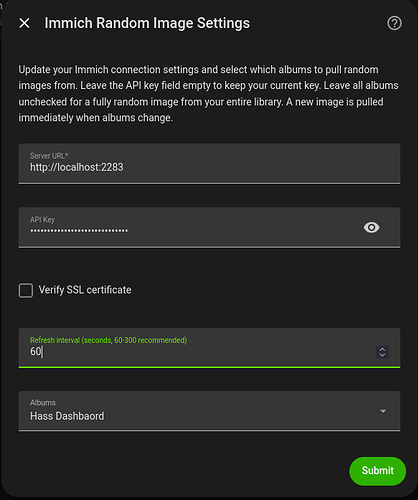Click the Server URL field label
The image size is (418, 500).
[x=49, y=156]
